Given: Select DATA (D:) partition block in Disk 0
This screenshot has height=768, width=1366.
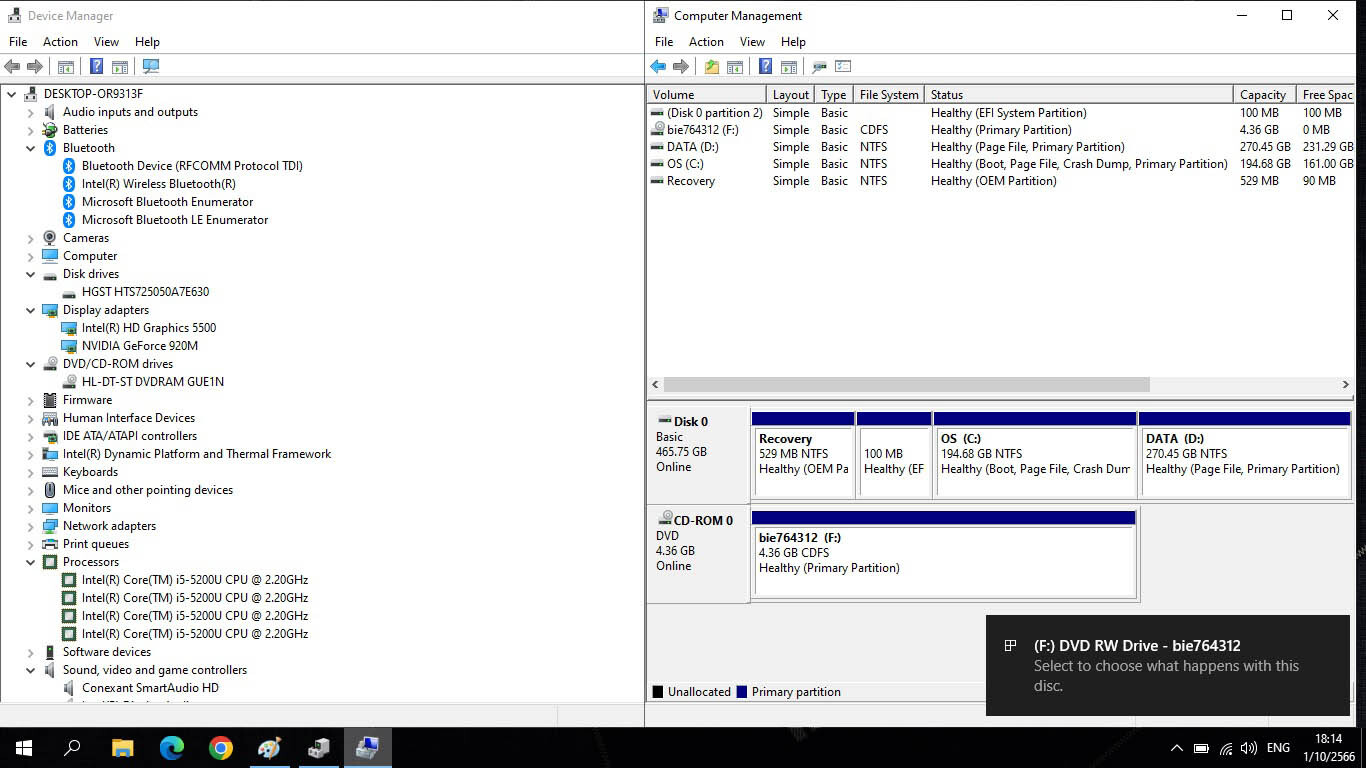Looking at the screenshot, I should pos(1245,454).
